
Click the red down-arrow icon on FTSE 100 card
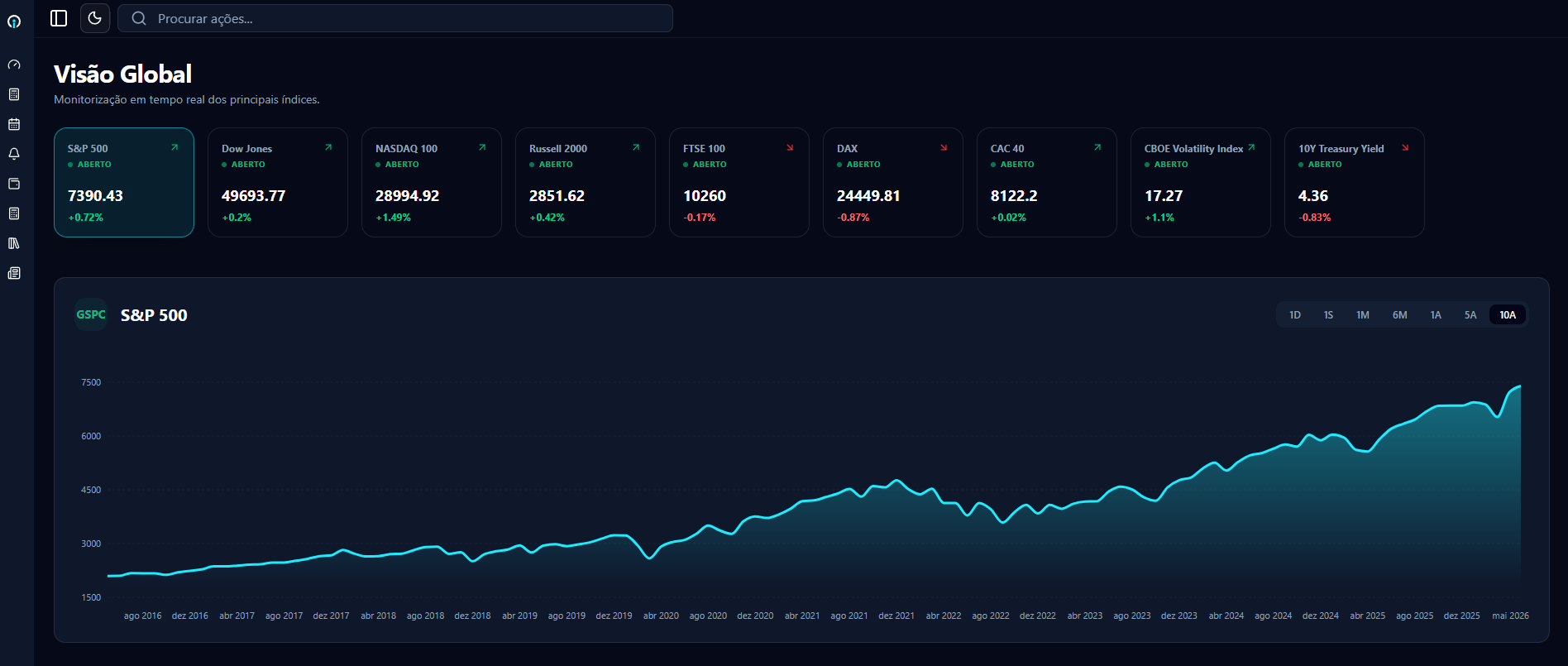point(790,147)
